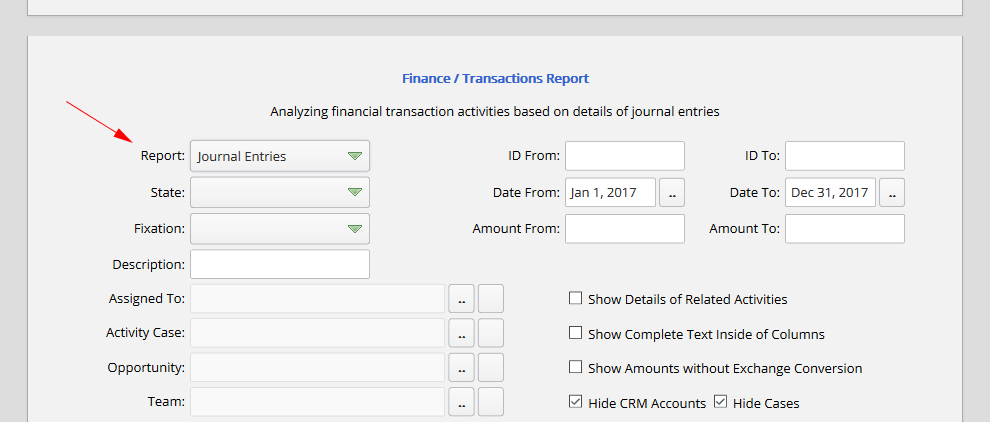Open the Date From calendar picker button
This screenshot has height=422, width=990.
(x=672, y=192)
